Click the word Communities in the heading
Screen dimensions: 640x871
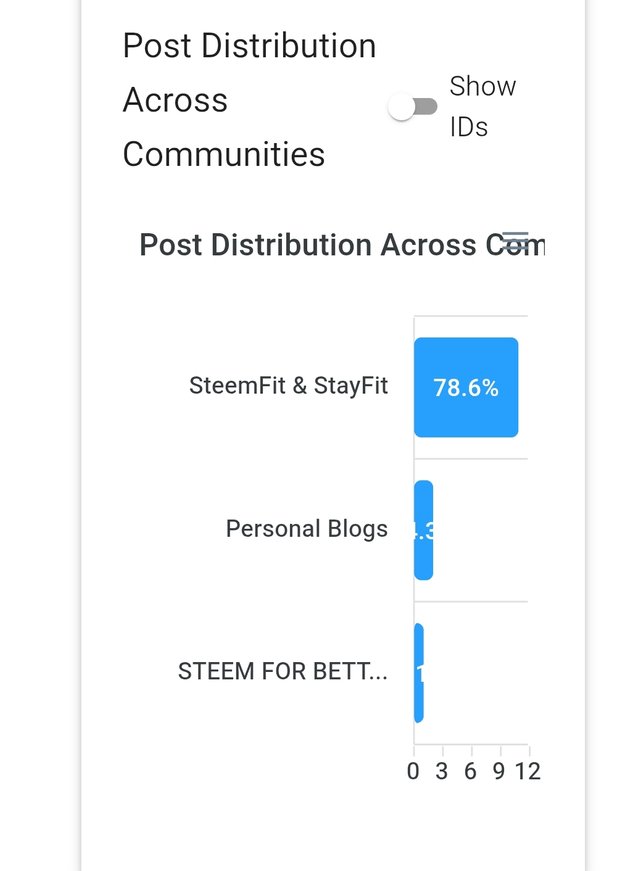(224, 154)
